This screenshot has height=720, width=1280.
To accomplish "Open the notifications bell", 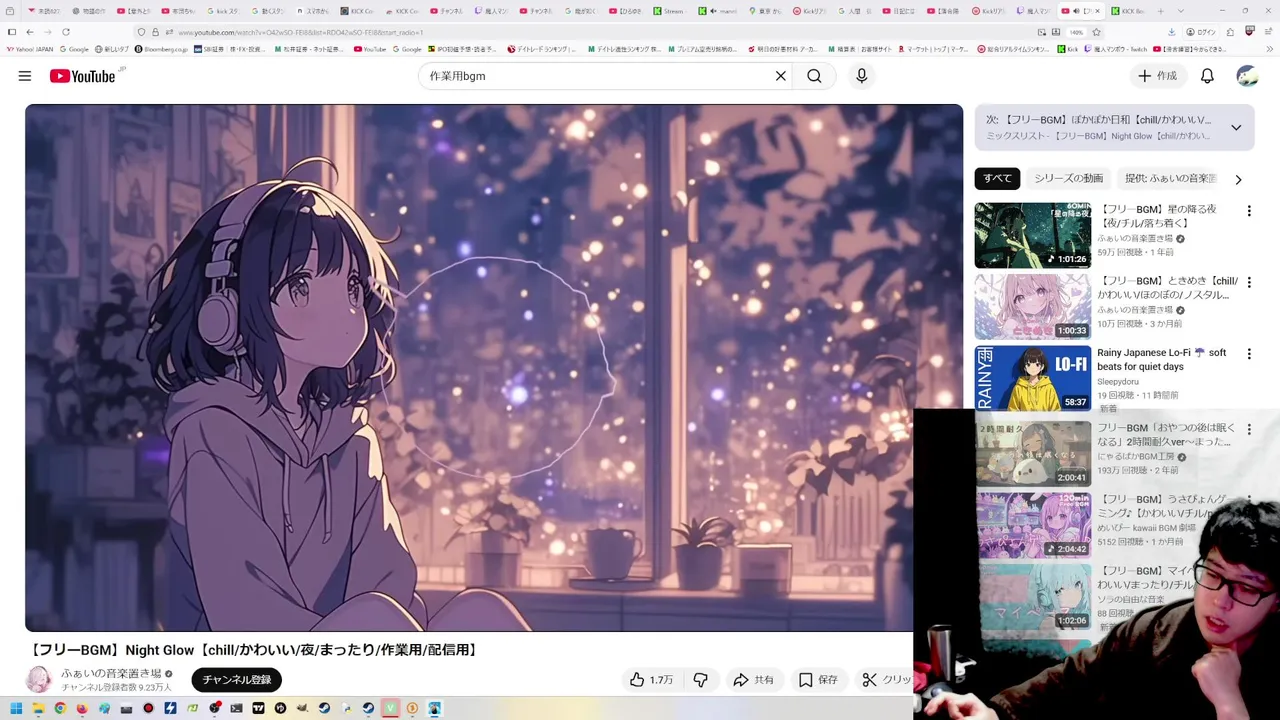I will (x=1207, y=76).
